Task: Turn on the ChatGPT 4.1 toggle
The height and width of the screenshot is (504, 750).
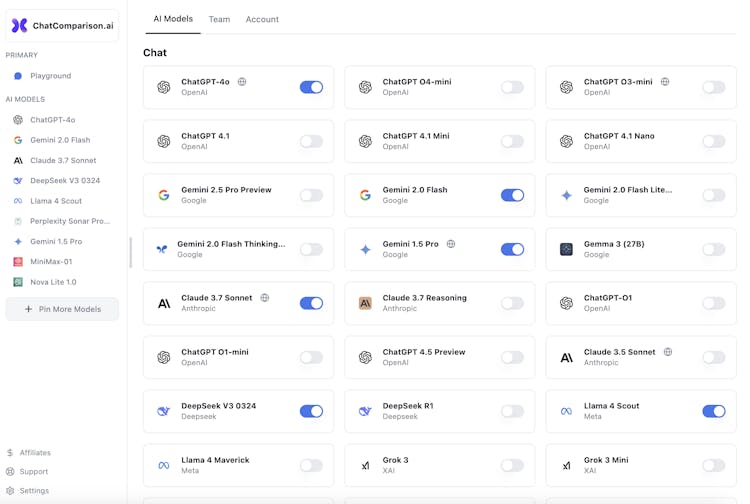Action: pos(311,141)
